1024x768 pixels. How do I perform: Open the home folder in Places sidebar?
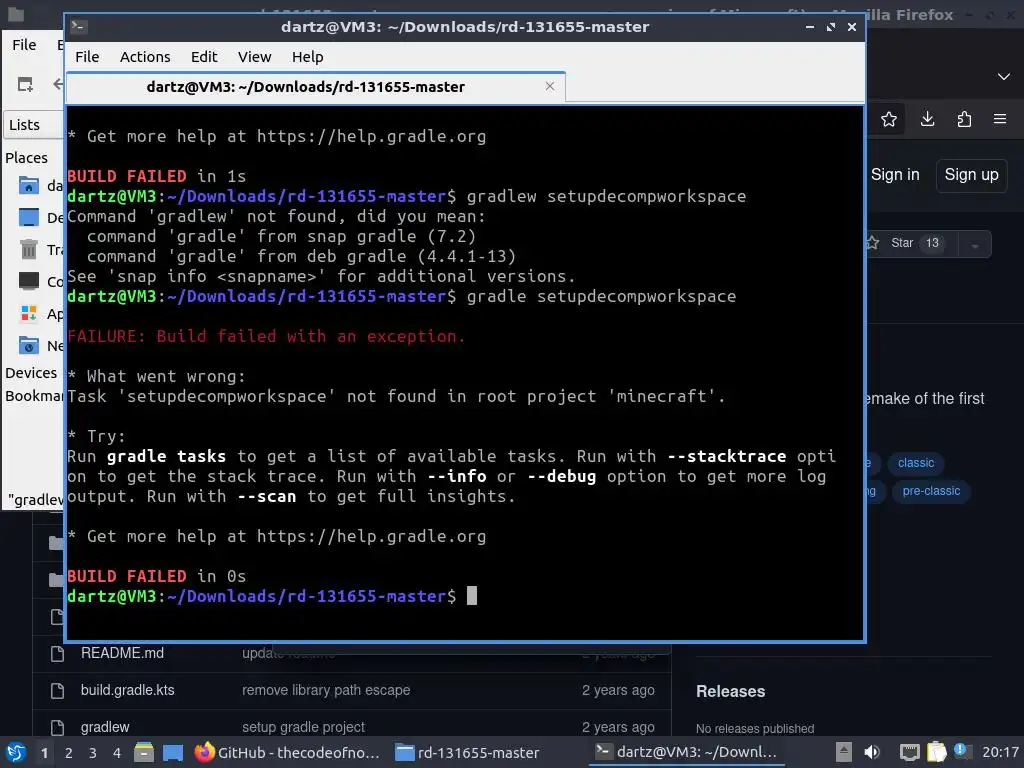[38, 186]
